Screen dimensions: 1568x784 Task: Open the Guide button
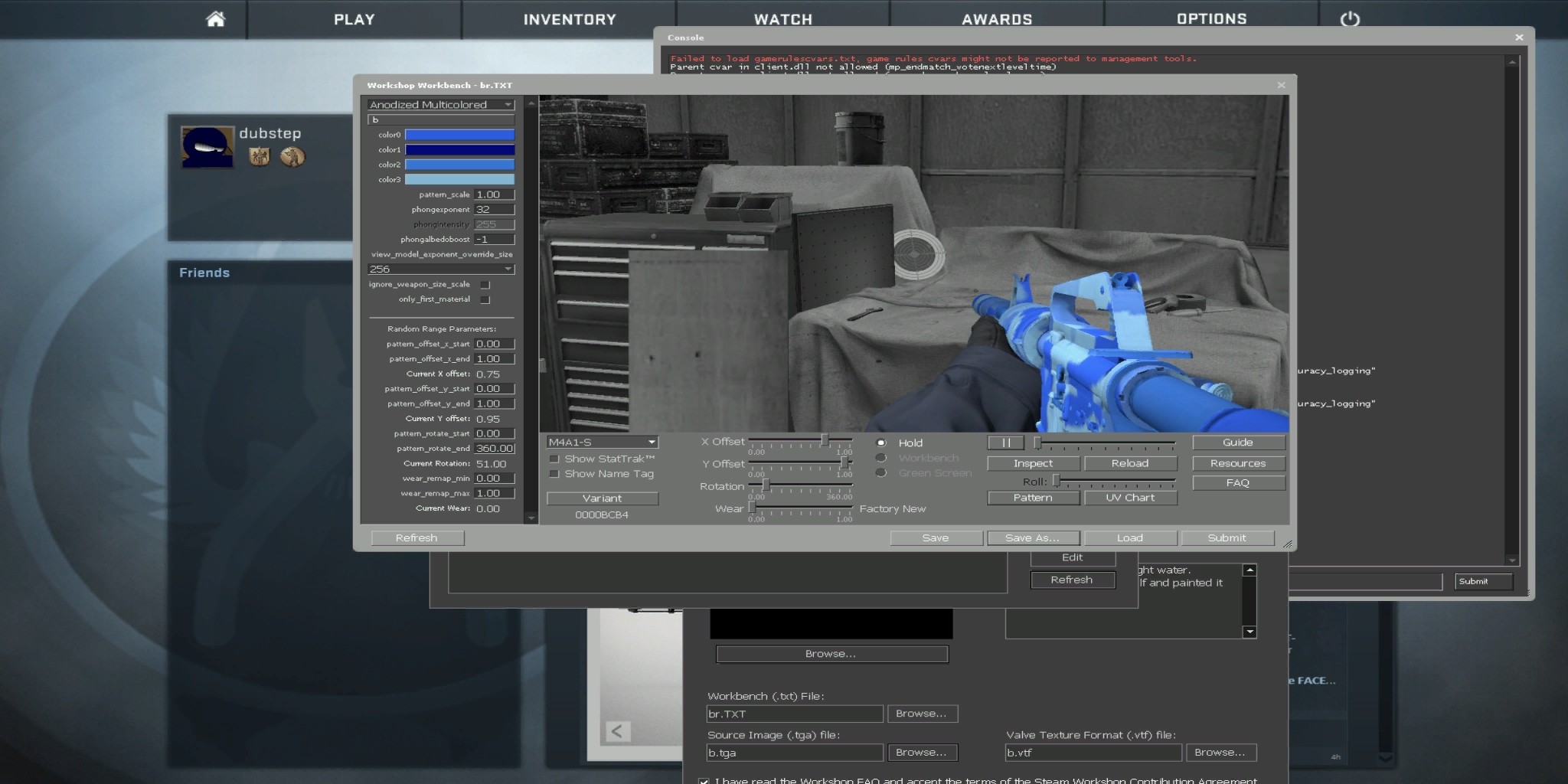pos(1238,443)
